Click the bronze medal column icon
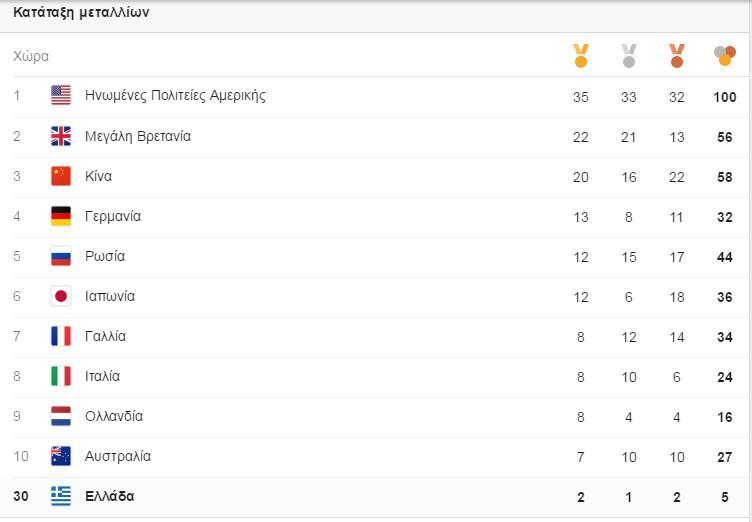 click(x=677, y=56)
